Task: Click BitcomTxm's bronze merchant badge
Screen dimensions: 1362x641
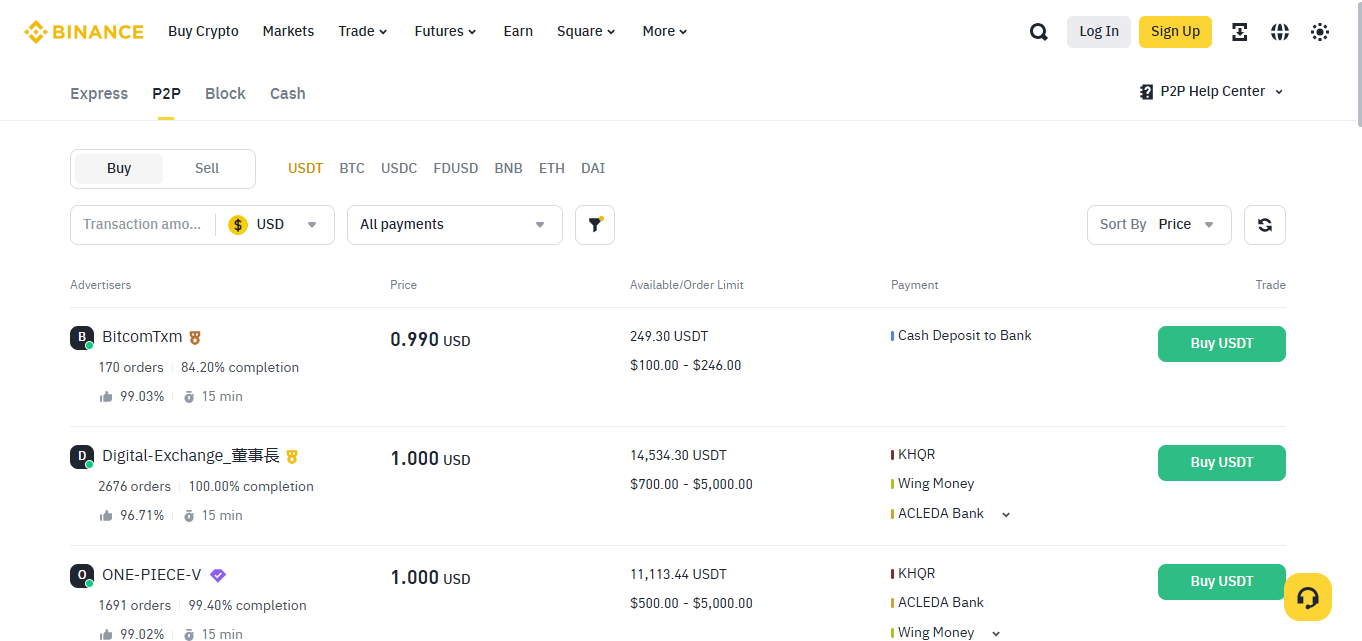Action: 196,338
